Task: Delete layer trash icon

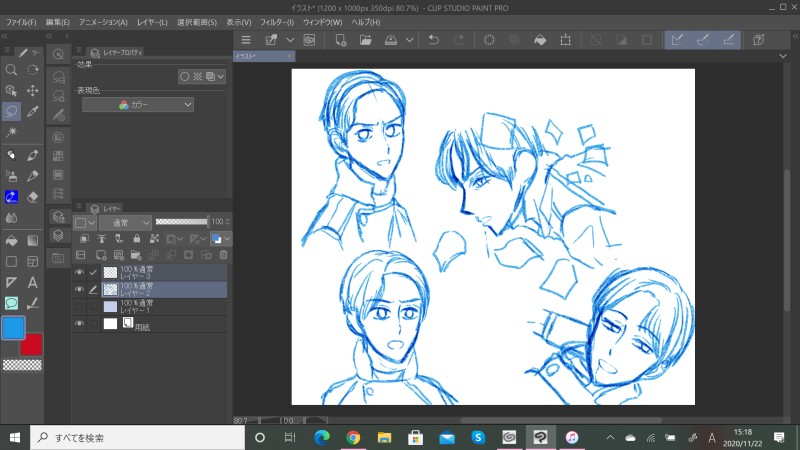Action: click(x=223, y=255)
